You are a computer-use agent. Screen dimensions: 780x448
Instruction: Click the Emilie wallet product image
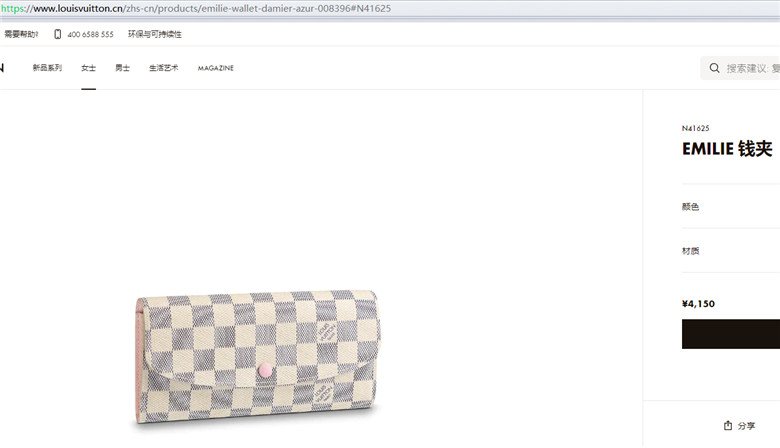coord(258,357)
